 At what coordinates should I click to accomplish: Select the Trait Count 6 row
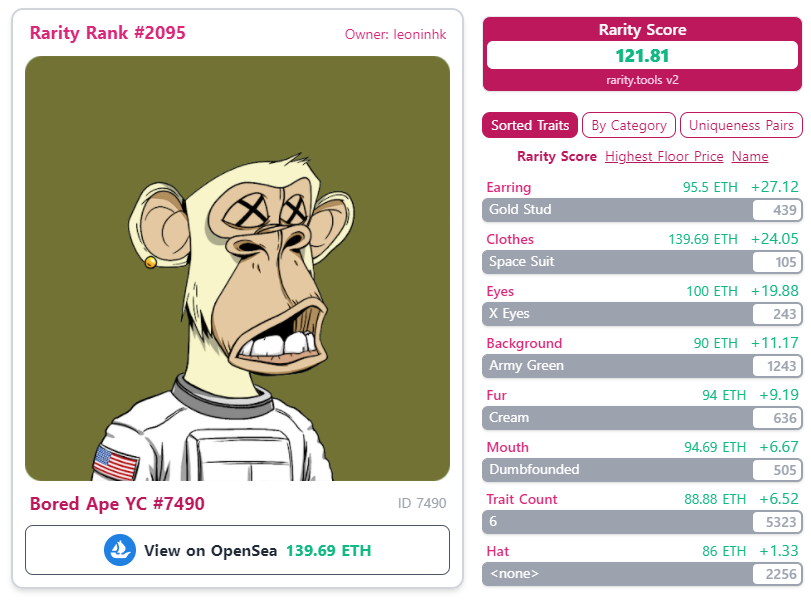click(642, 521)
